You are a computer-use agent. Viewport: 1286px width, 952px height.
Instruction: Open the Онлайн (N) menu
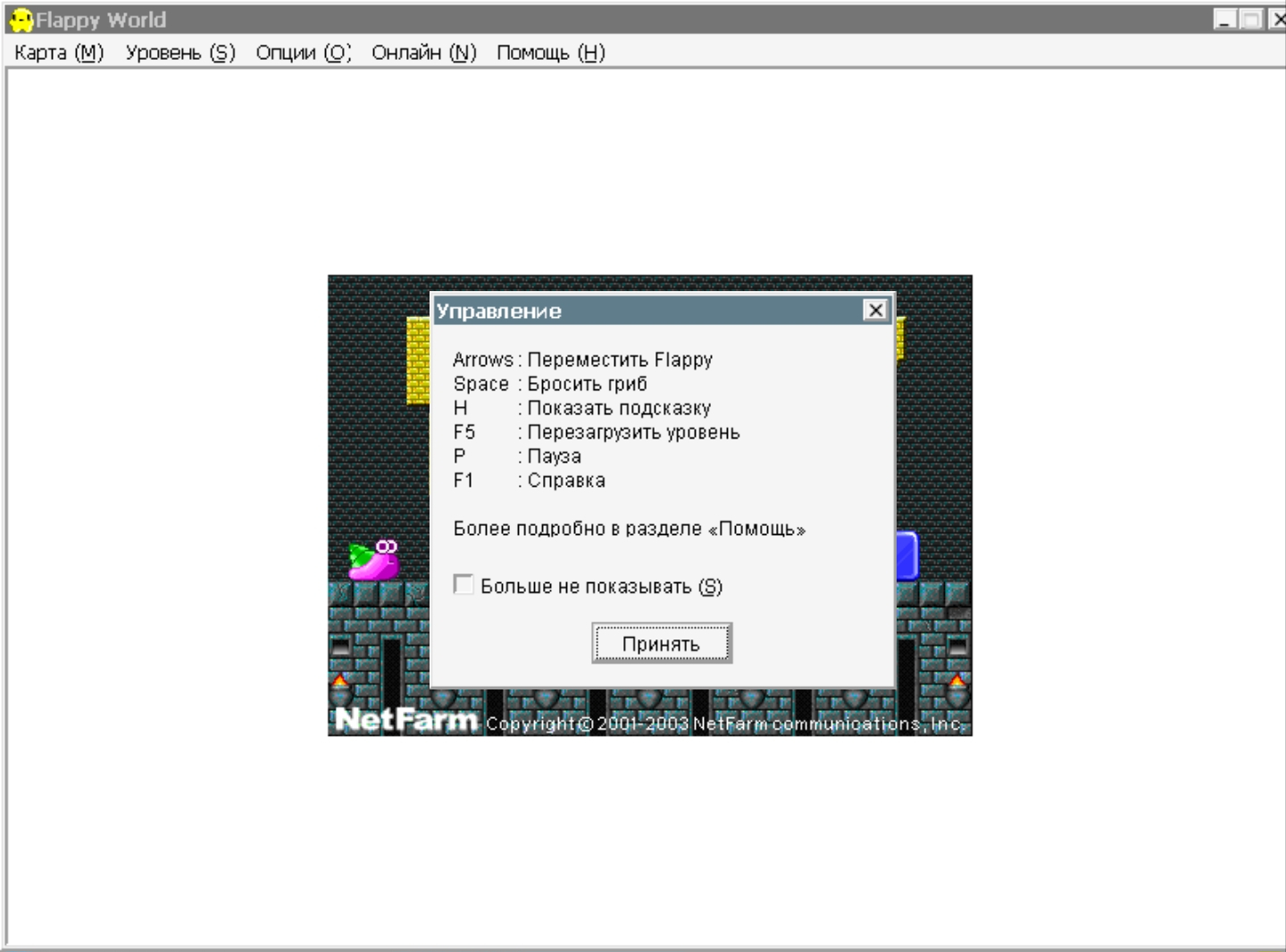(424, 53)
